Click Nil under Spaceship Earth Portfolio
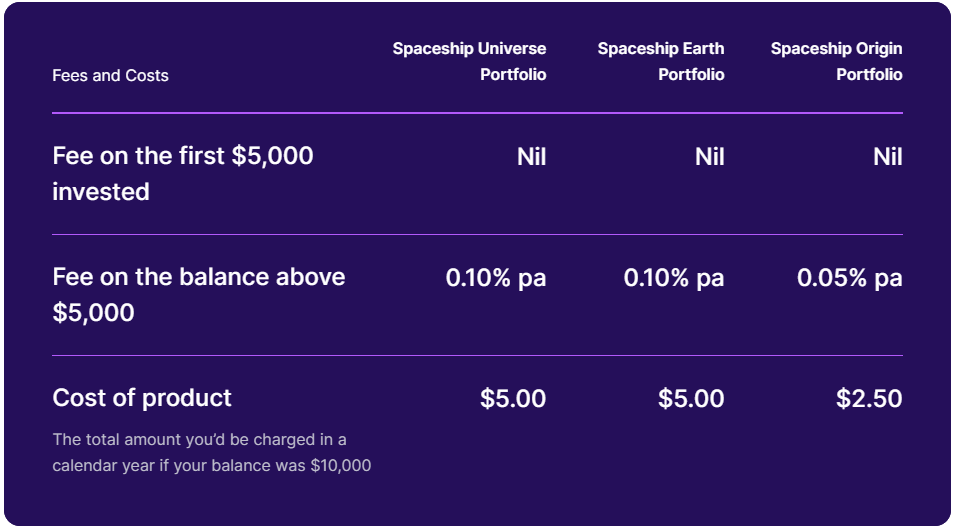Image resolution: width=954 pixels, height=526 pixels. [x=709, y=157]
